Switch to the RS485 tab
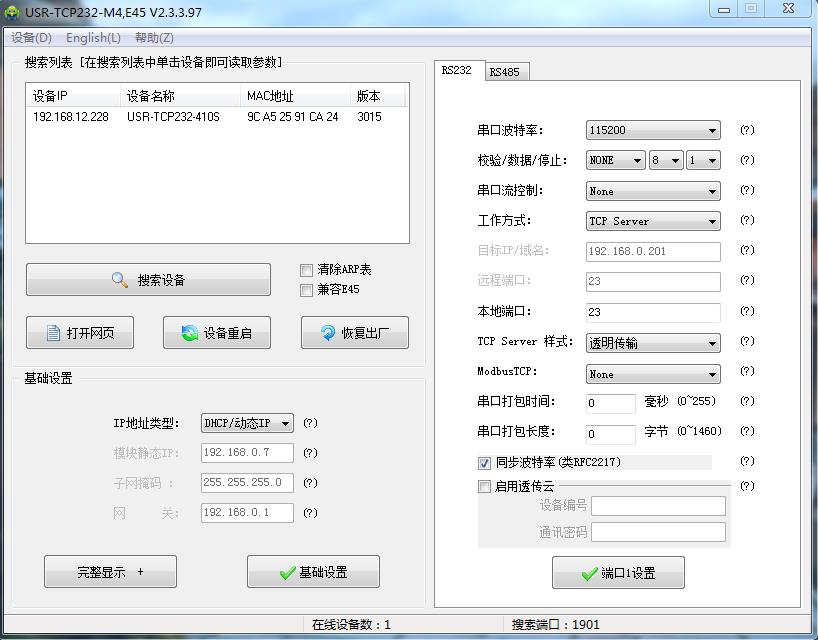818x640 pixels. pyautogui.click(x=504, y=72)
